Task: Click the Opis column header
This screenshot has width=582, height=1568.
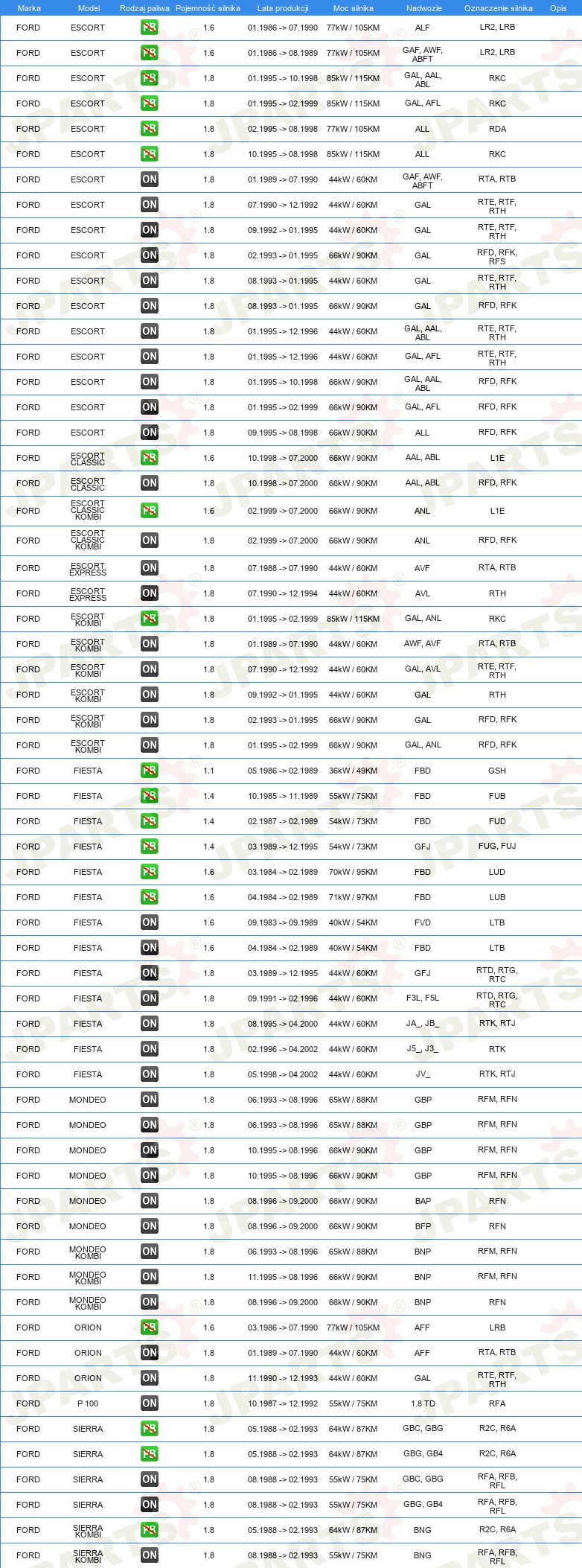Action: [x=558, y=8]
